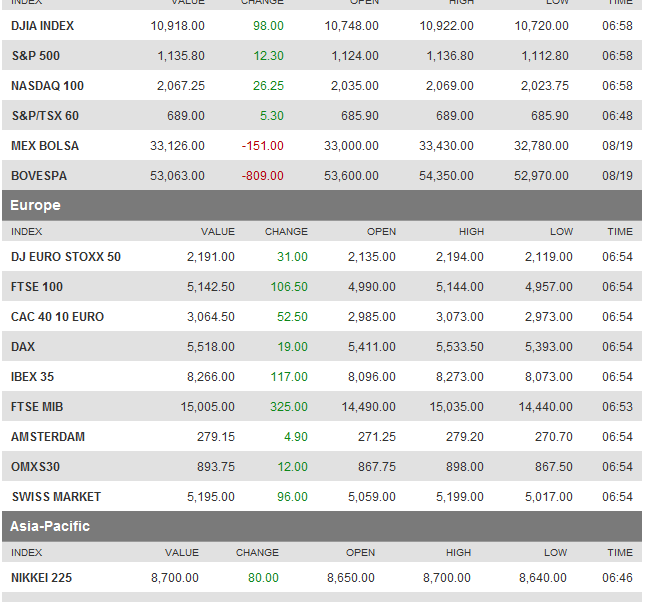Select the NIKKEI 225 index name
This screenshot has width=653, height=602.
(x=42, y=578)
